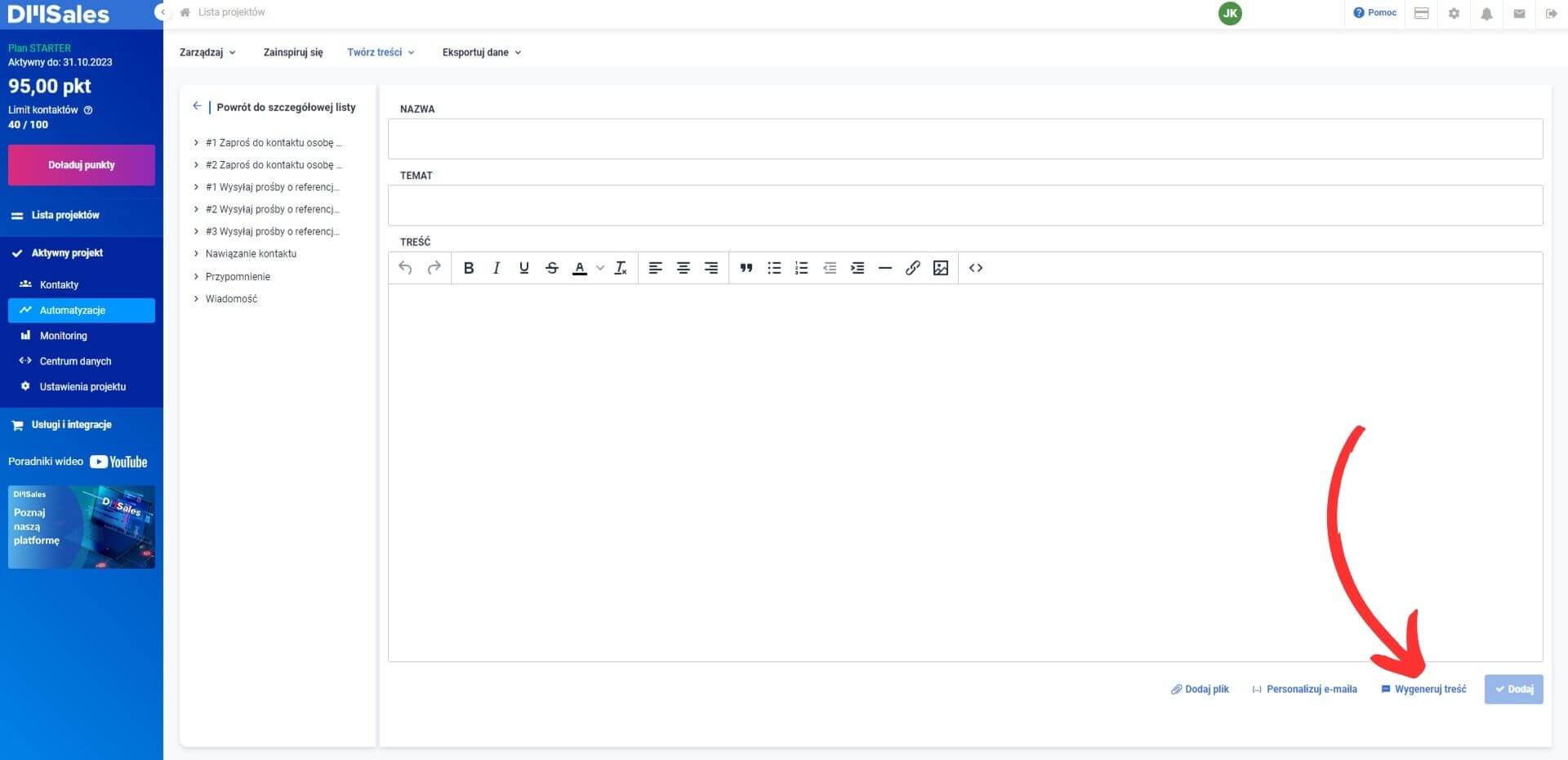Insert a bulleted list

(773, 268)
